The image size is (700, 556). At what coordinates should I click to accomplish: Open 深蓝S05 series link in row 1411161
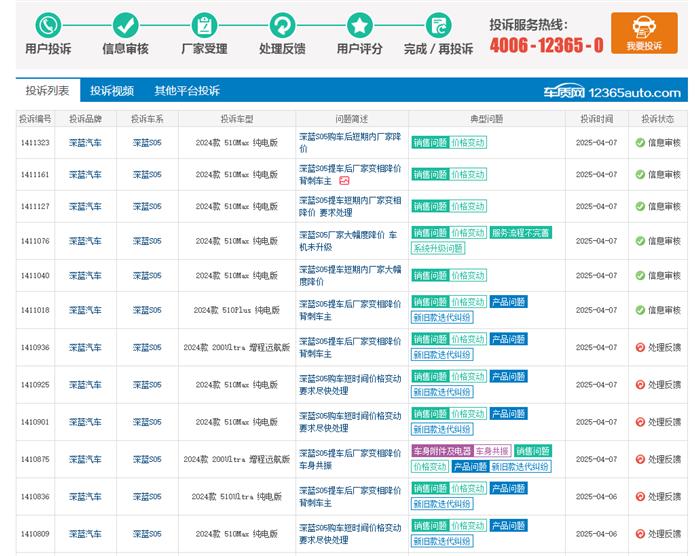tap(147, 174)
